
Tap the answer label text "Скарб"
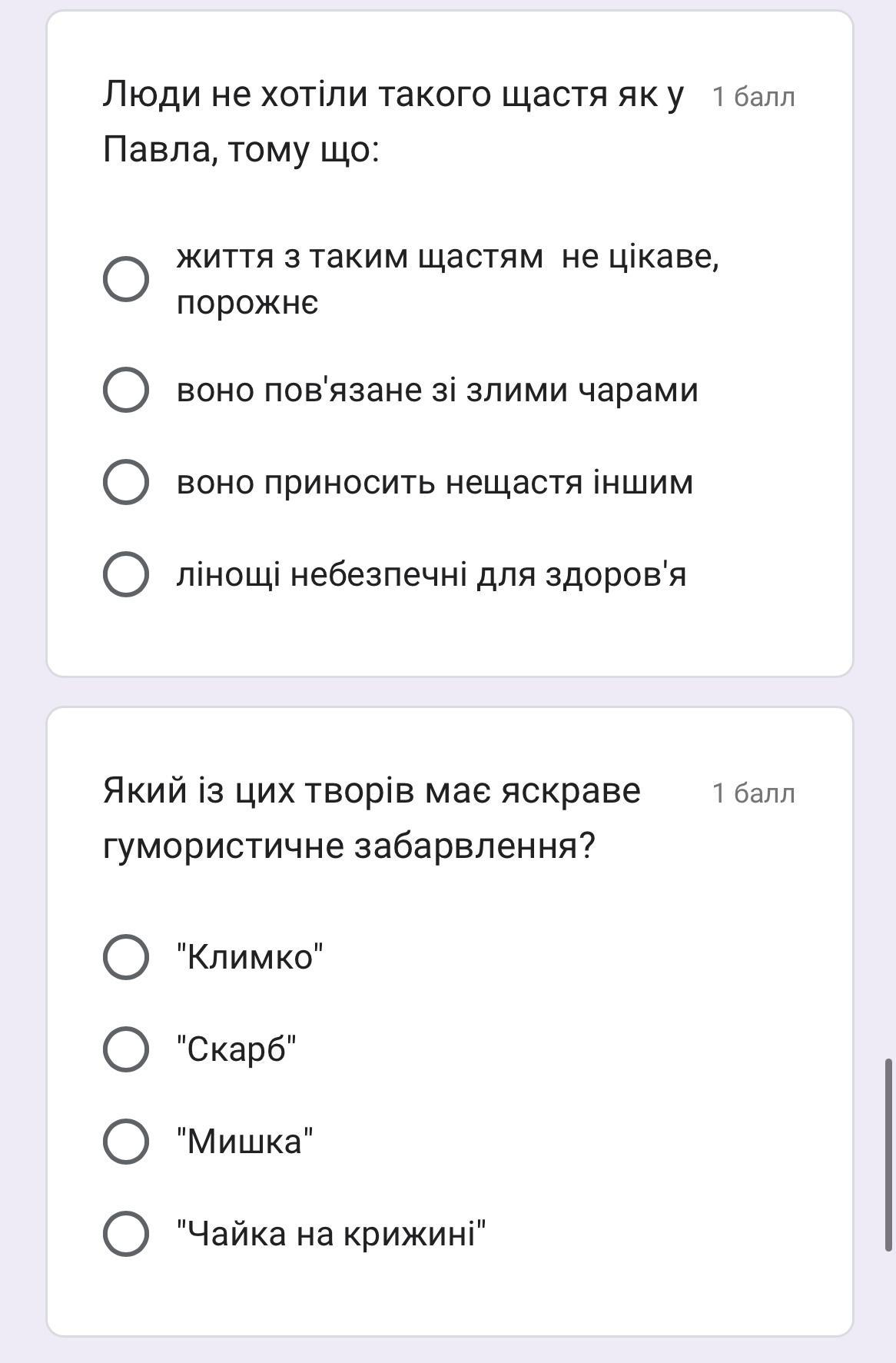pos(237,1049)
